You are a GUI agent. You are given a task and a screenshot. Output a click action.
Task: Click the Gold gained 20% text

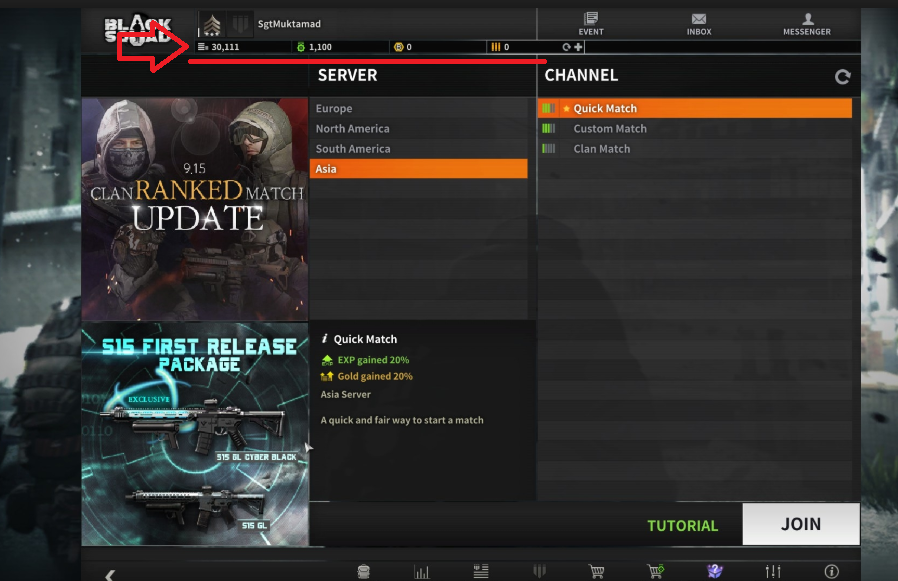[x=375, y=376]
